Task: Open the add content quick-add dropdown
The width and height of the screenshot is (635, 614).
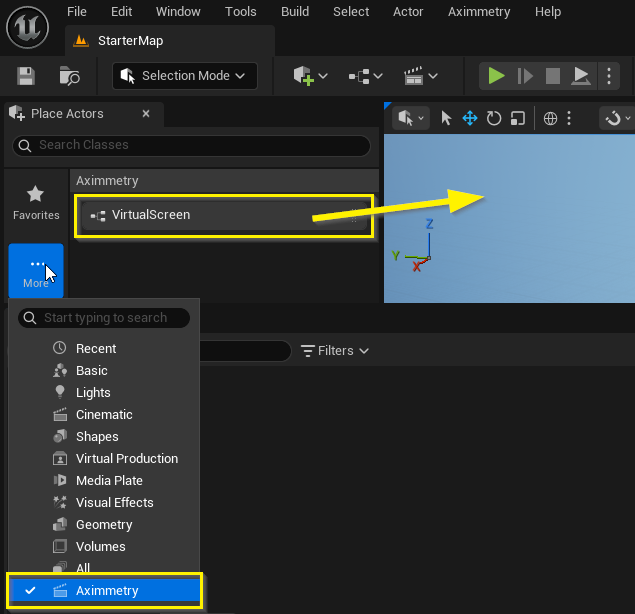Action: pos(310,76)
